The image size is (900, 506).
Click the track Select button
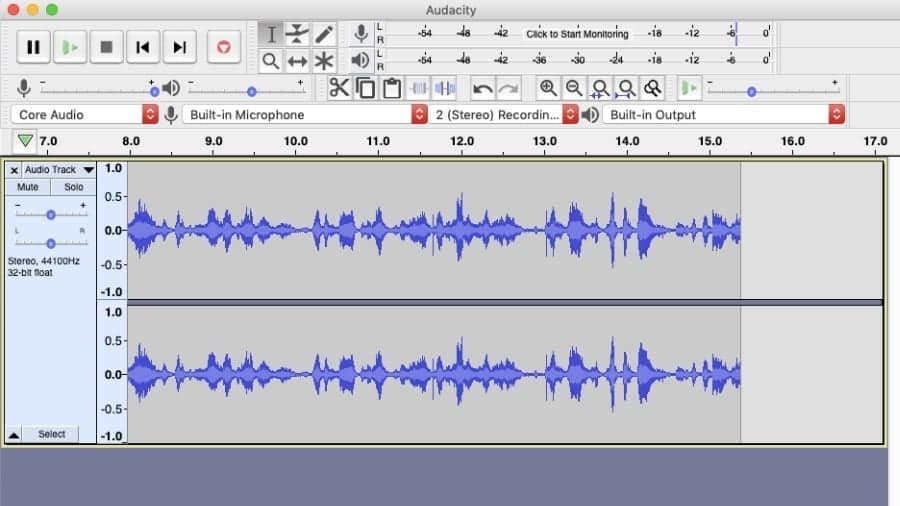coord(52,434)
